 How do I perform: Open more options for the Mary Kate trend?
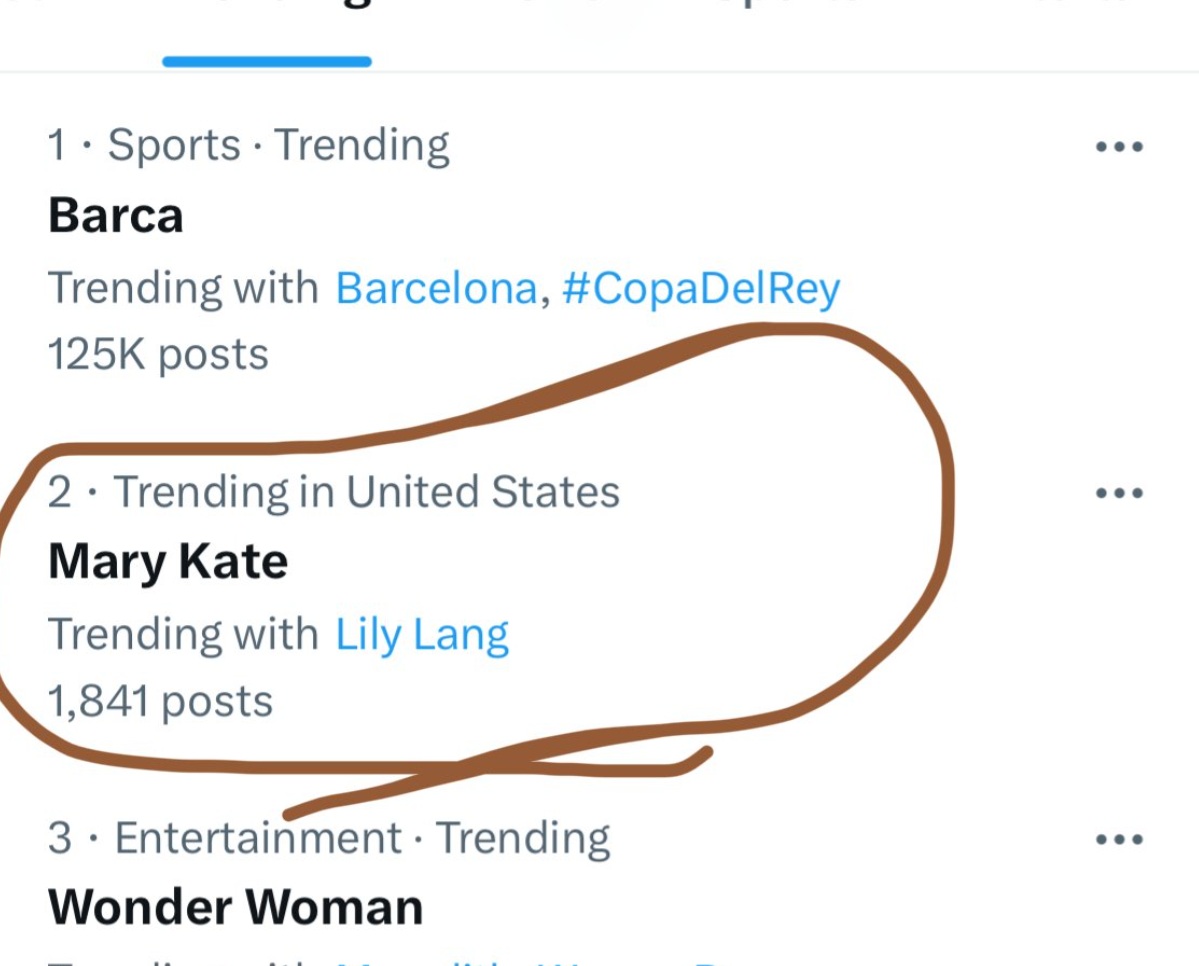(x=1119, y=493)
